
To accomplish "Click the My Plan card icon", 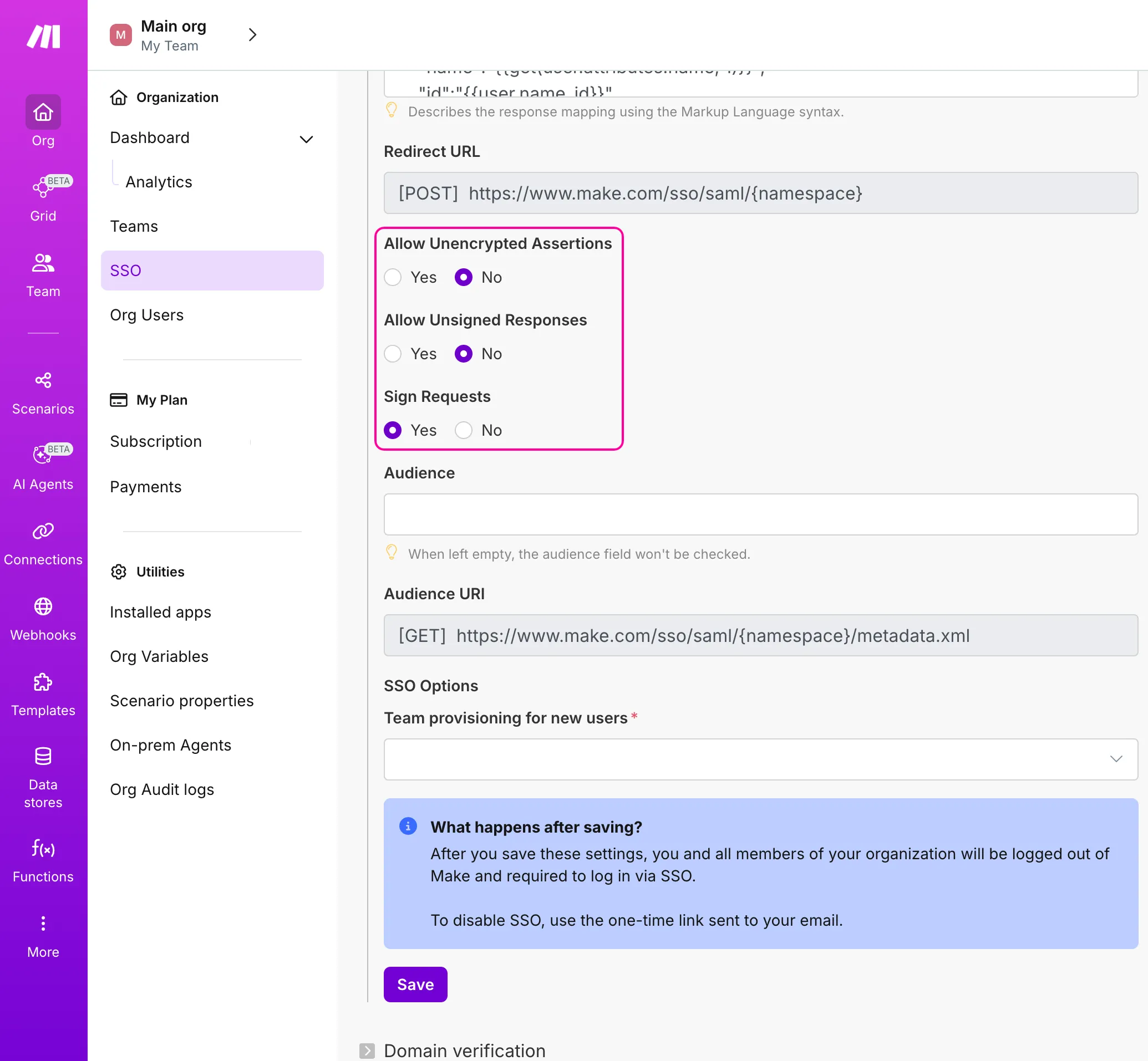I will tap(118, 400).
